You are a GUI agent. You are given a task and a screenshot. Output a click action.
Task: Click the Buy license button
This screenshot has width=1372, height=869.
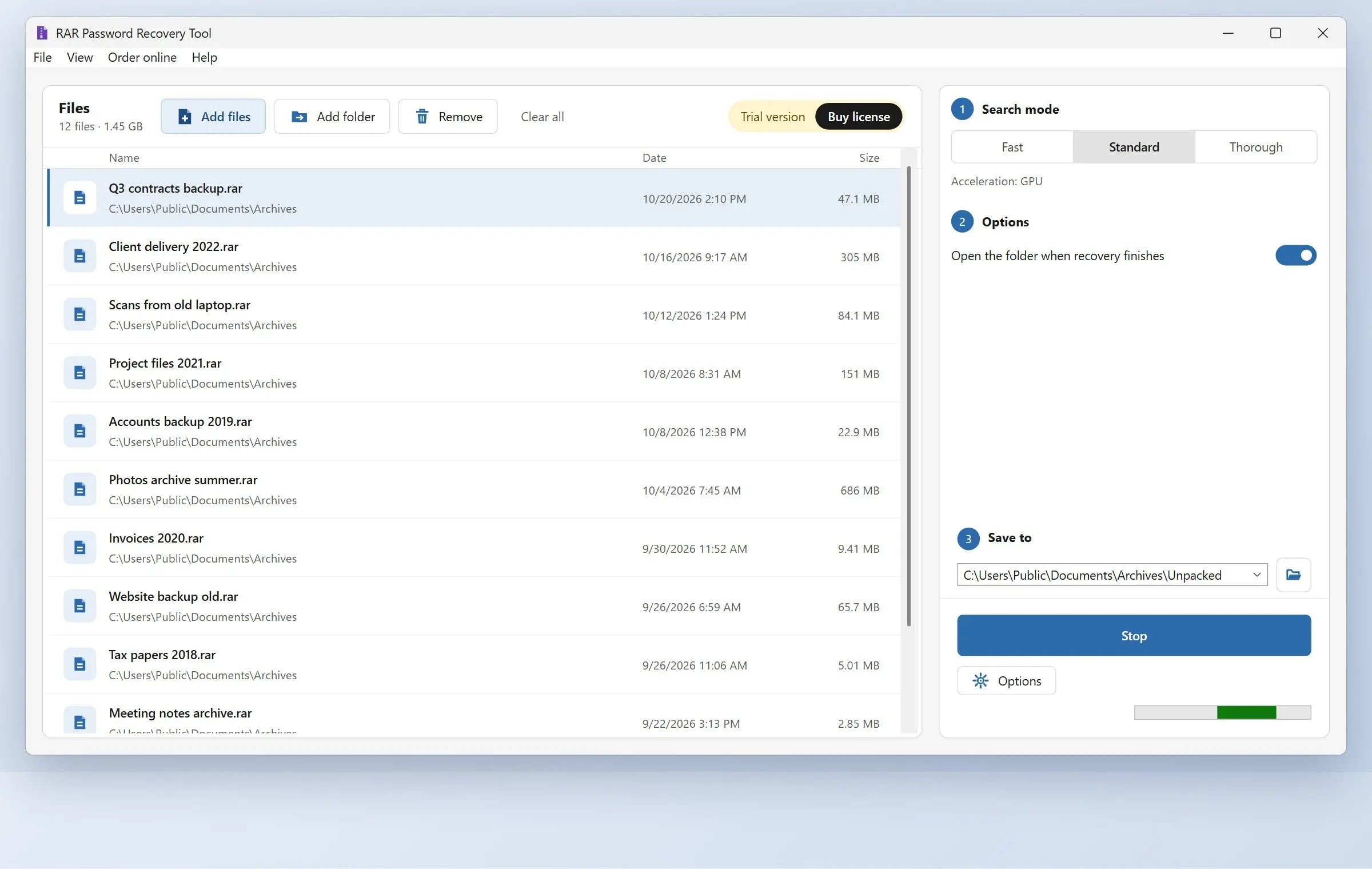click(x=859, y=117)
